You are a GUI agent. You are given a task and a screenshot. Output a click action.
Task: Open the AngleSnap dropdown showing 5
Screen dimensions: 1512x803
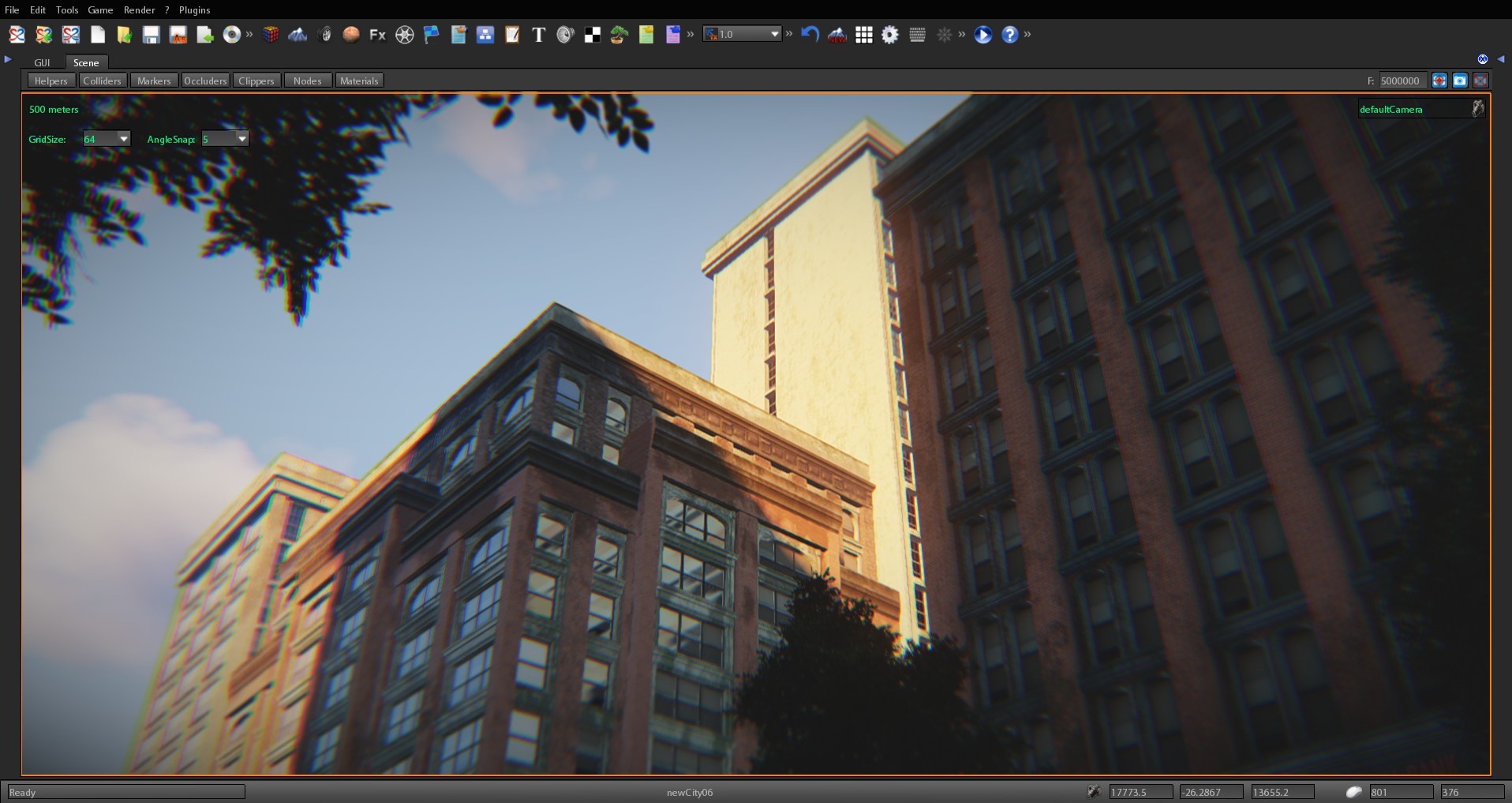pyautogui.click(x=224, y=139)
